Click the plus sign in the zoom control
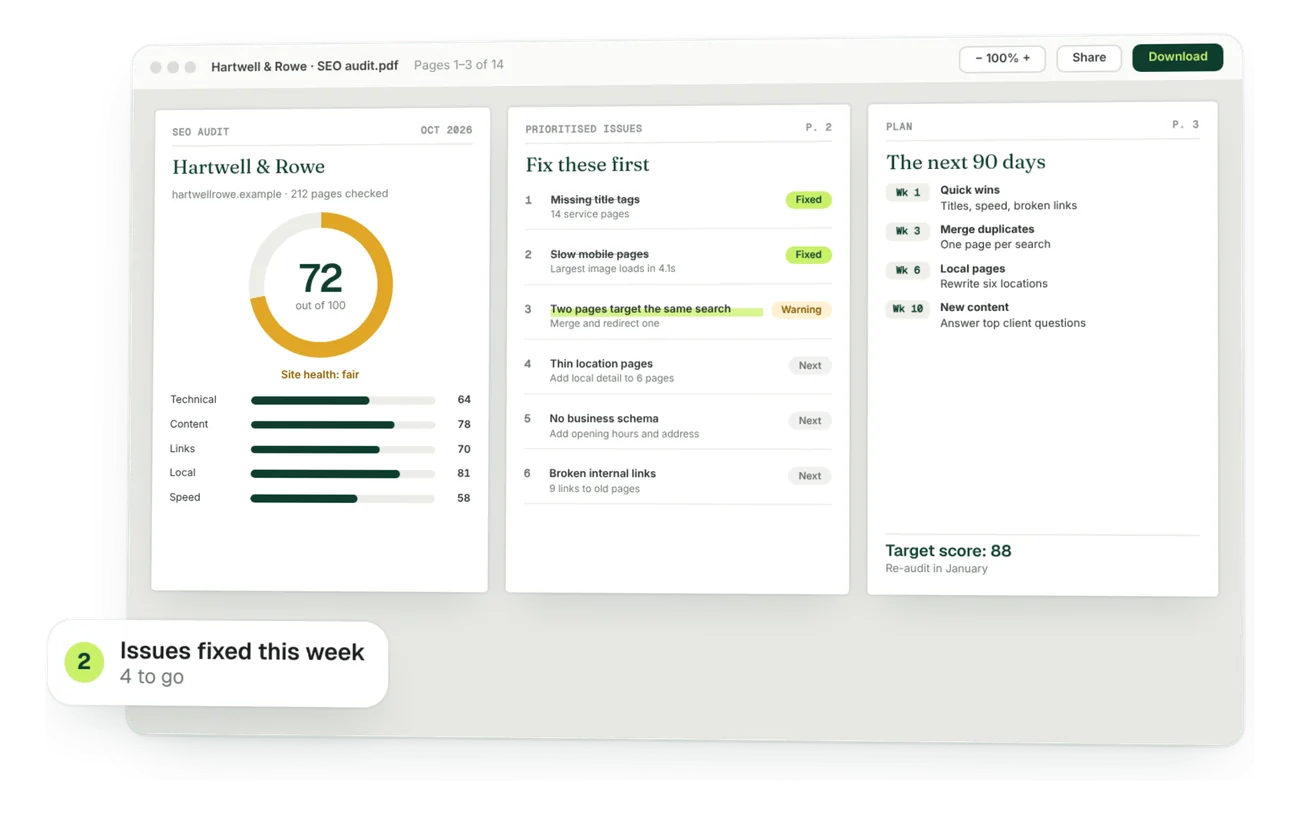 (x=1026, y=58)
